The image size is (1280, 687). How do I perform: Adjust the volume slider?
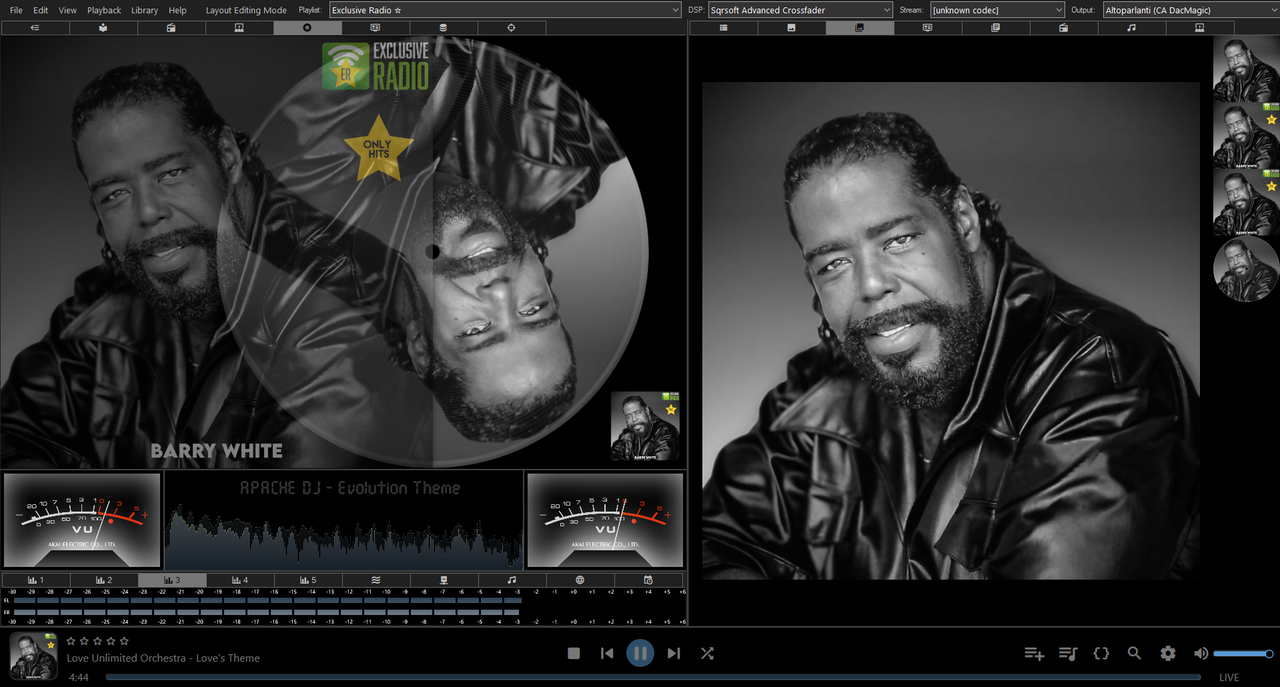tap(1243, 654)
